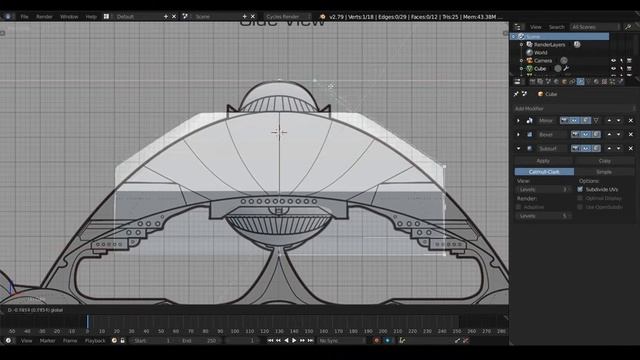Screen dimensions: 640x360
Task: Toggle Camera viewport visibility eye
Action: coord(613,60)
